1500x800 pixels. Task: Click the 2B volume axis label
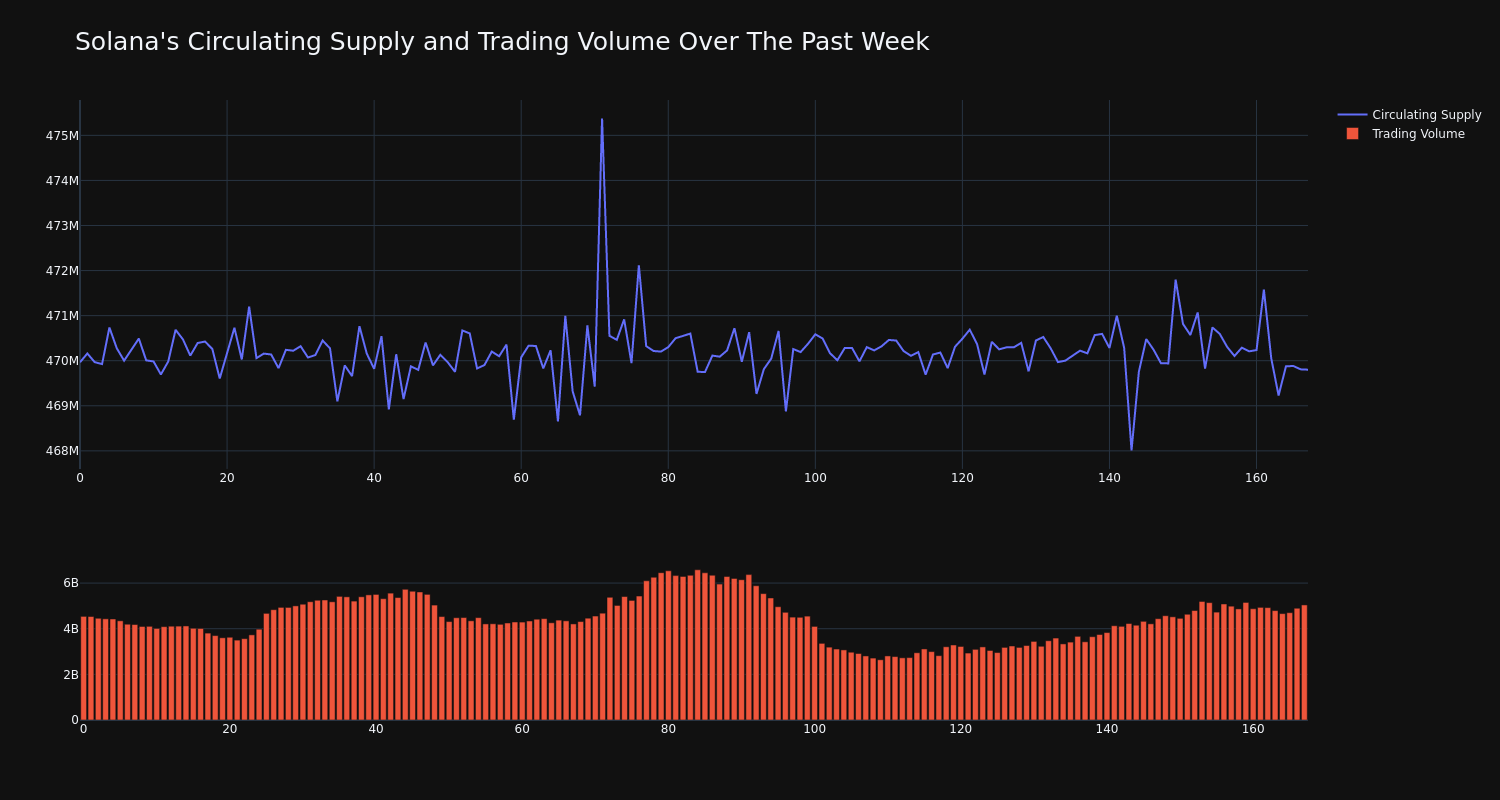pos(71,675)
